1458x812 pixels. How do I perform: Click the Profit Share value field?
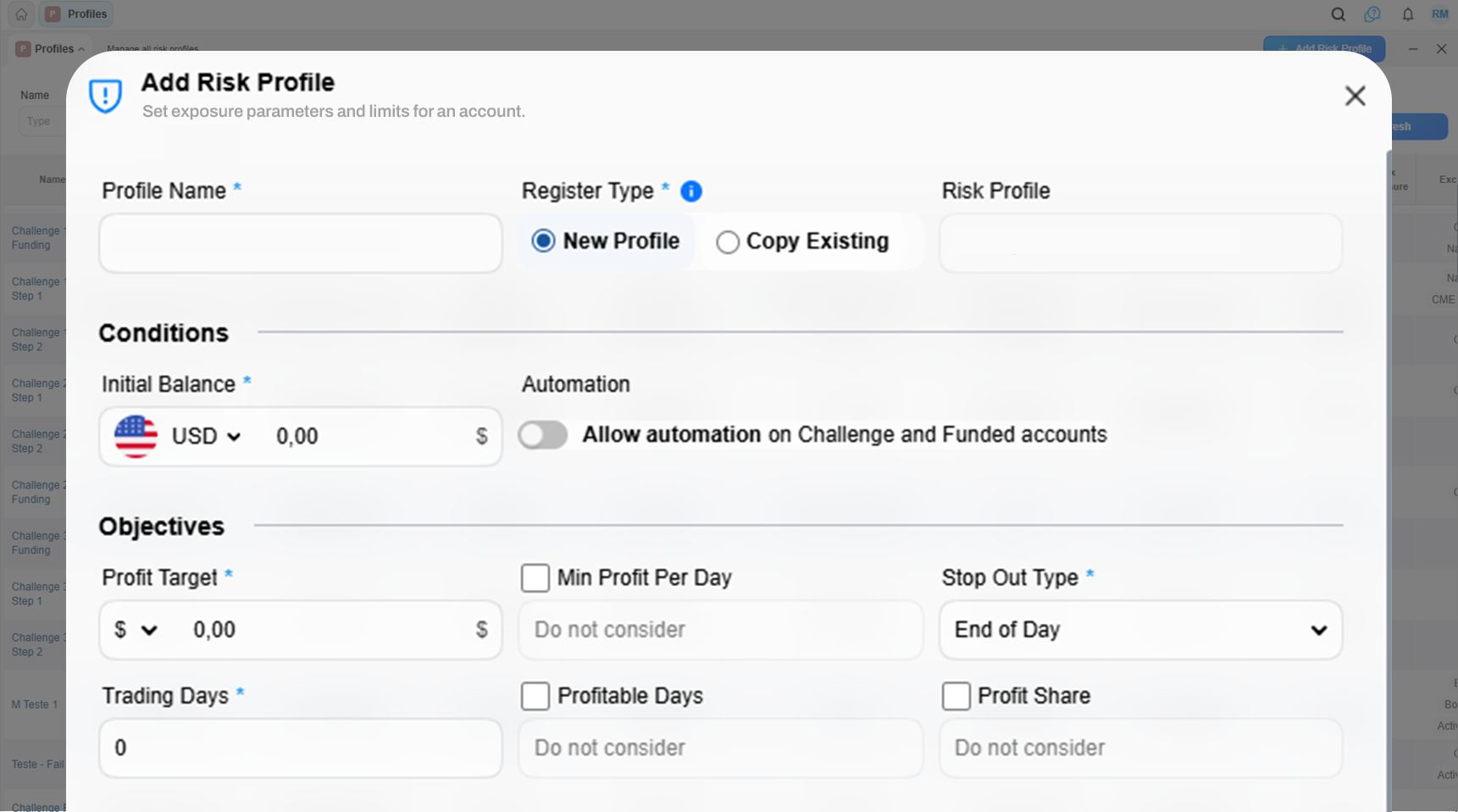(x=1140, y=748)
